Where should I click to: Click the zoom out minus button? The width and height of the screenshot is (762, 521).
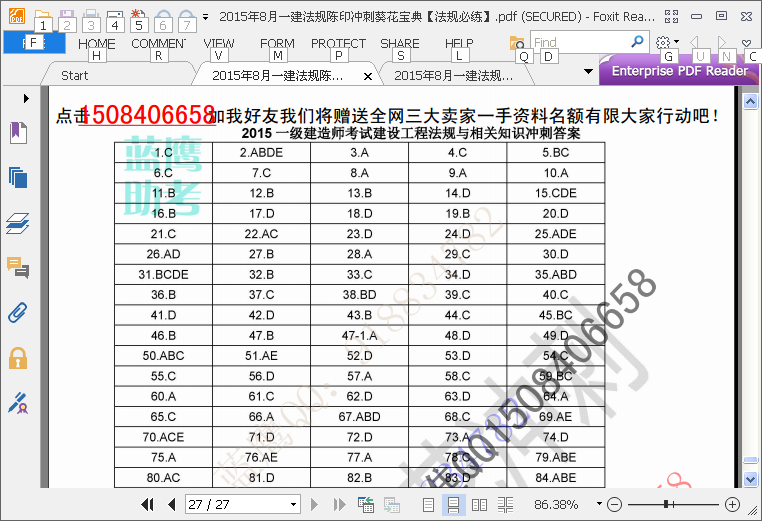pyautogui.click(x=615, y=504)
